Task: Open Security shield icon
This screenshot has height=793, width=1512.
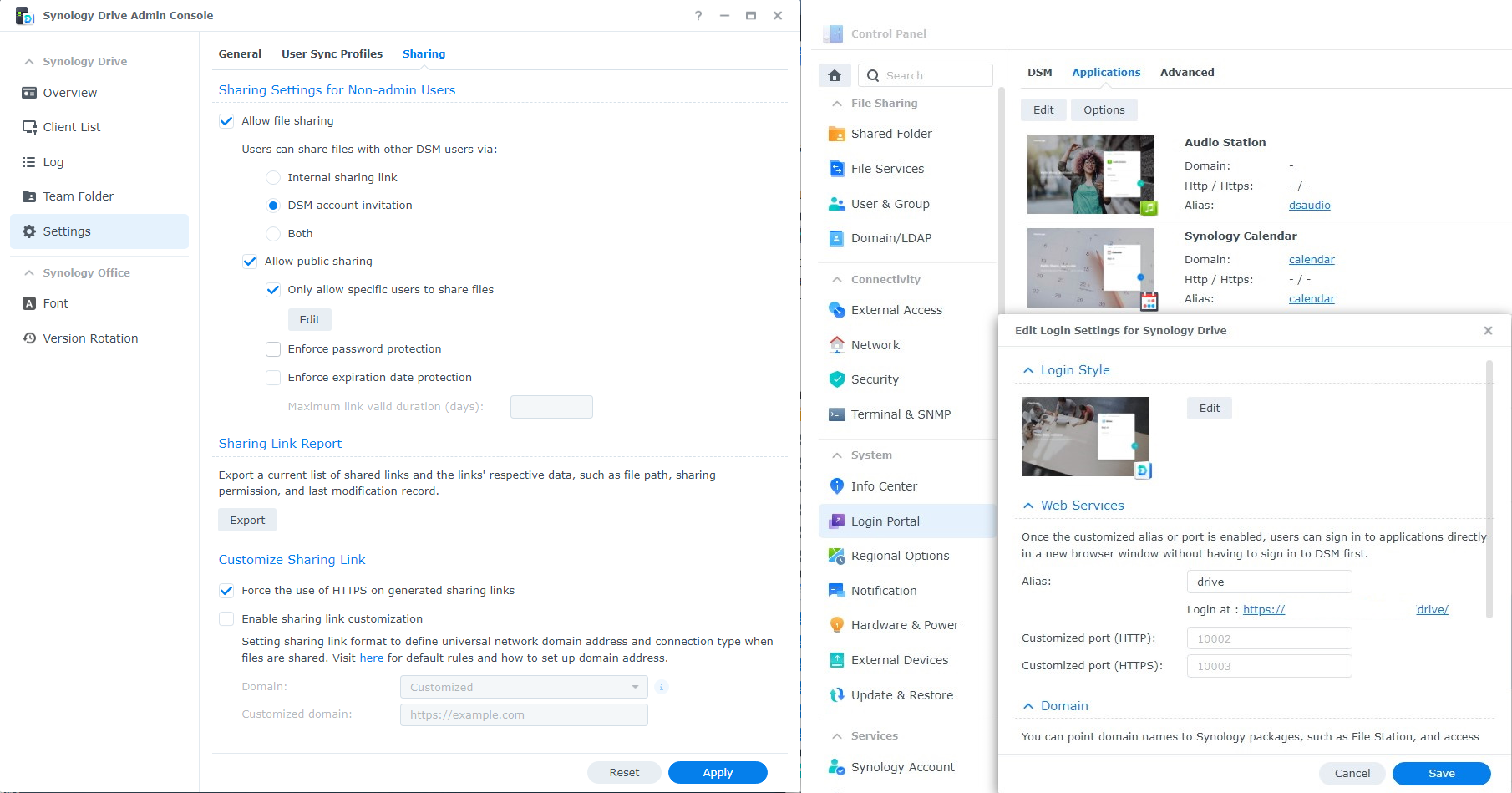Action: (836, 379)
